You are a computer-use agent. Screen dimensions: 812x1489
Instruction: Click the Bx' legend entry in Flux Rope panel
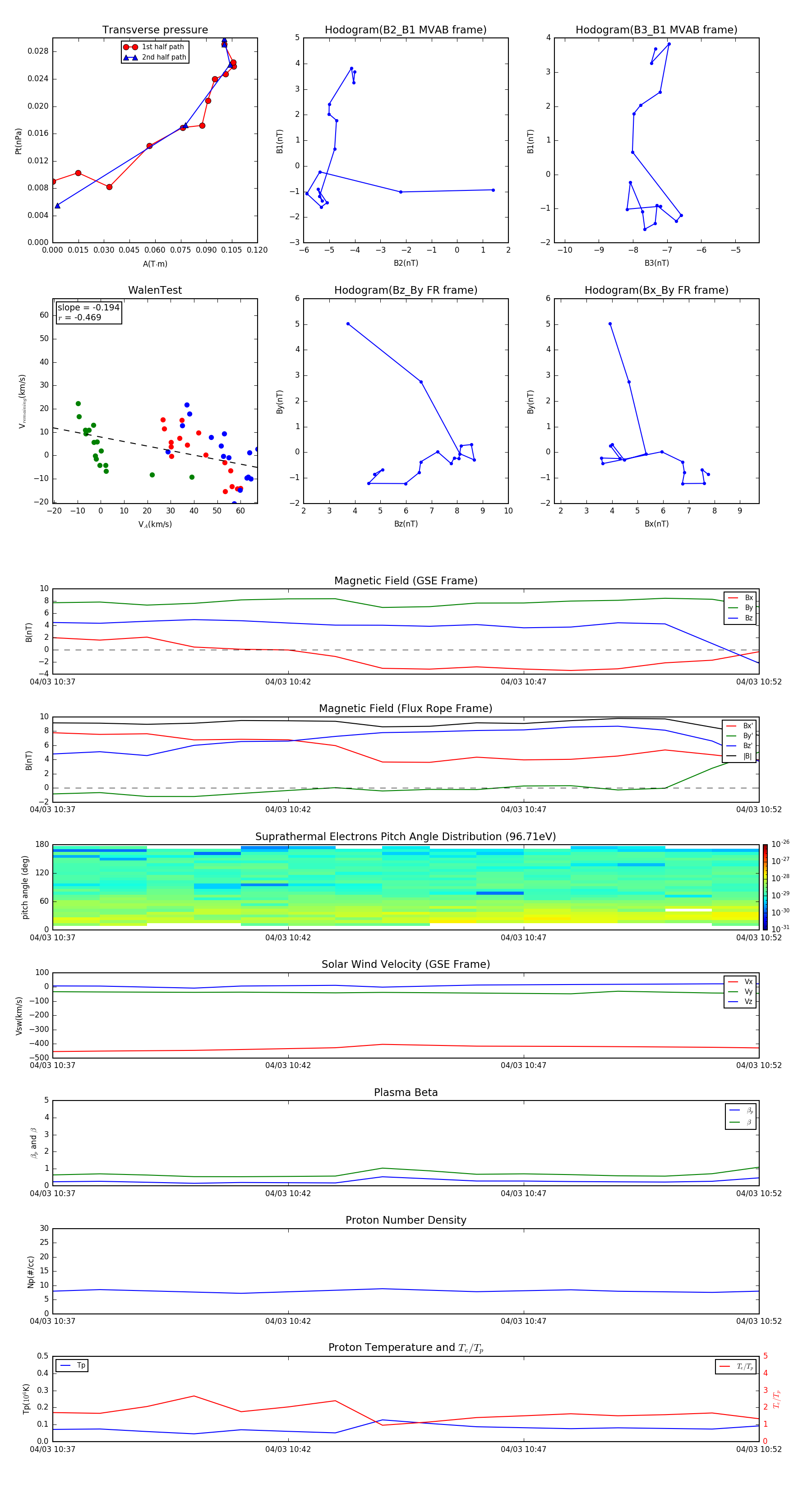pos(739,726)
